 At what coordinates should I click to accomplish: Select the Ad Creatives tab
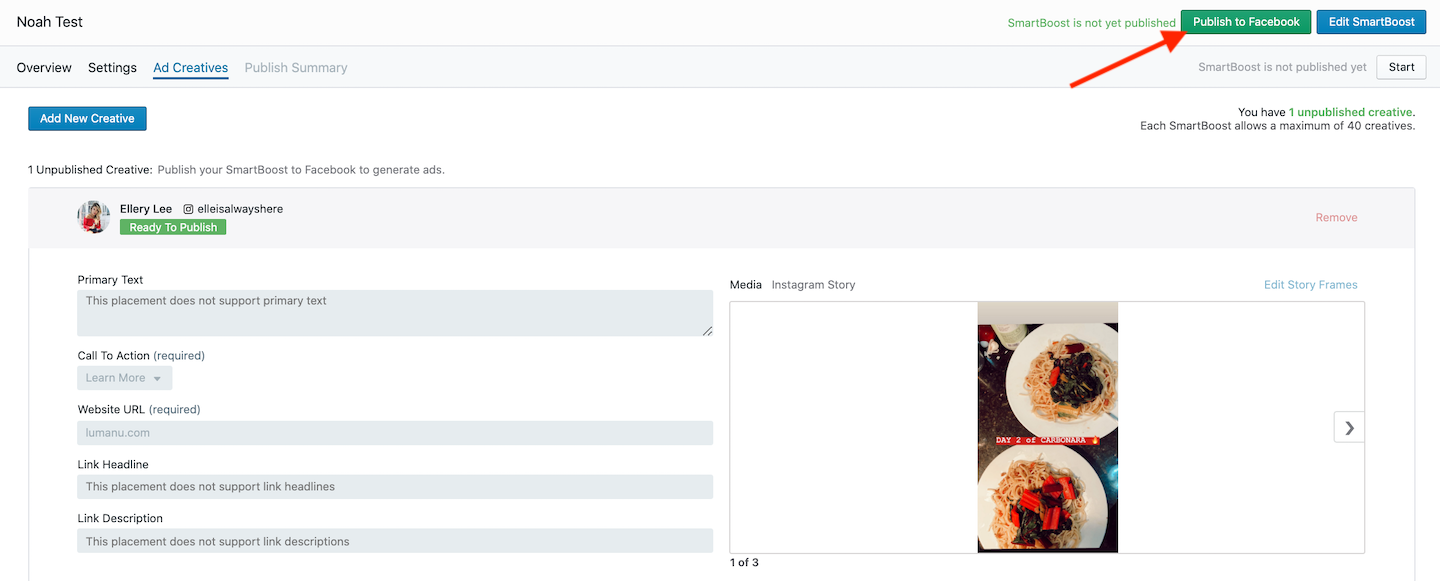tap(191, 68)
